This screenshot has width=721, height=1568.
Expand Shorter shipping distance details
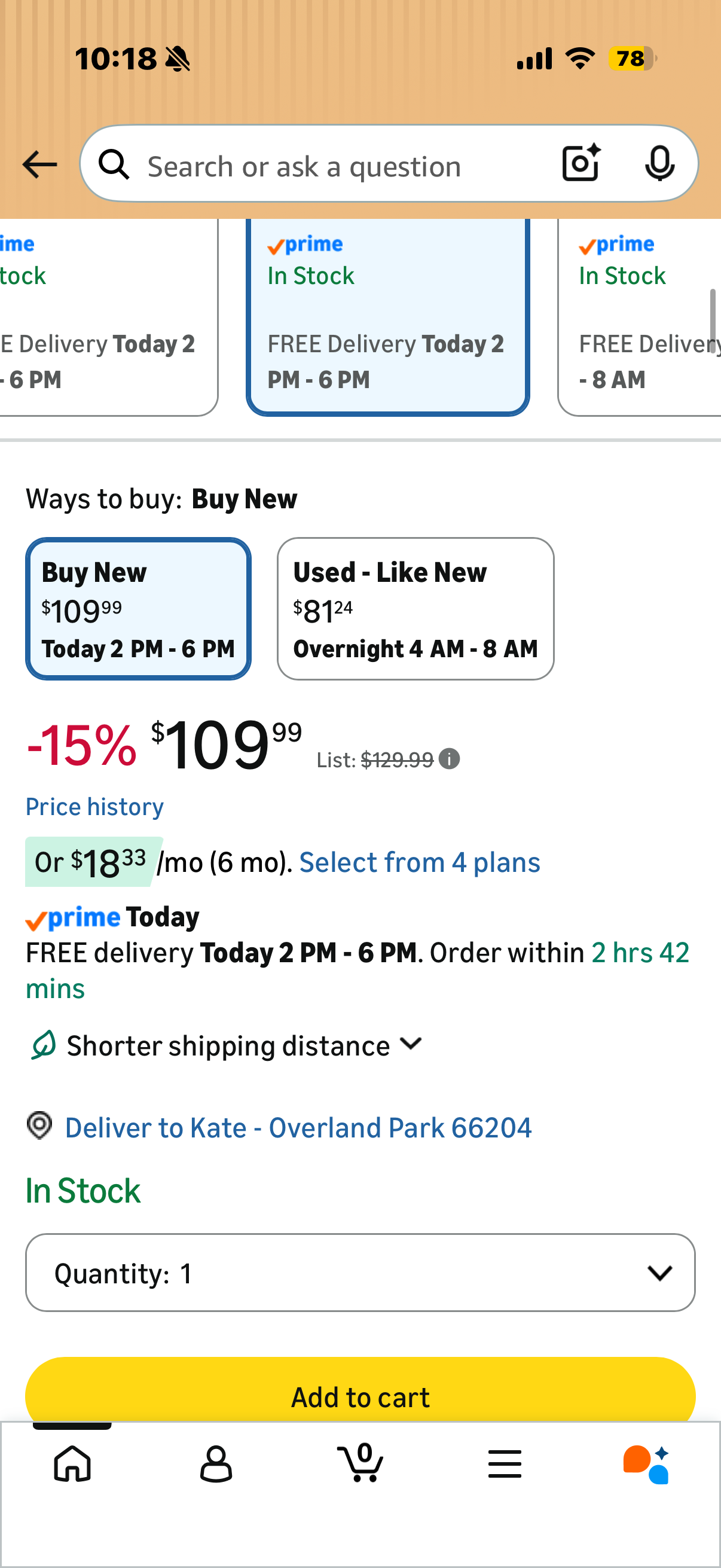pos(227,1045)
